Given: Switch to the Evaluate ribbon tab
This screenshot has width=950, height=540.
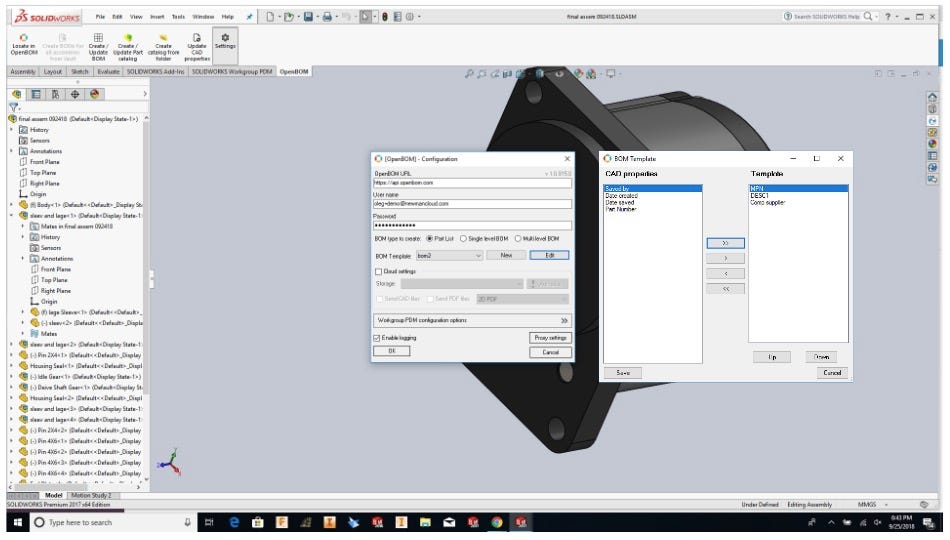Looking at the screenshot, I should [108, 72].
